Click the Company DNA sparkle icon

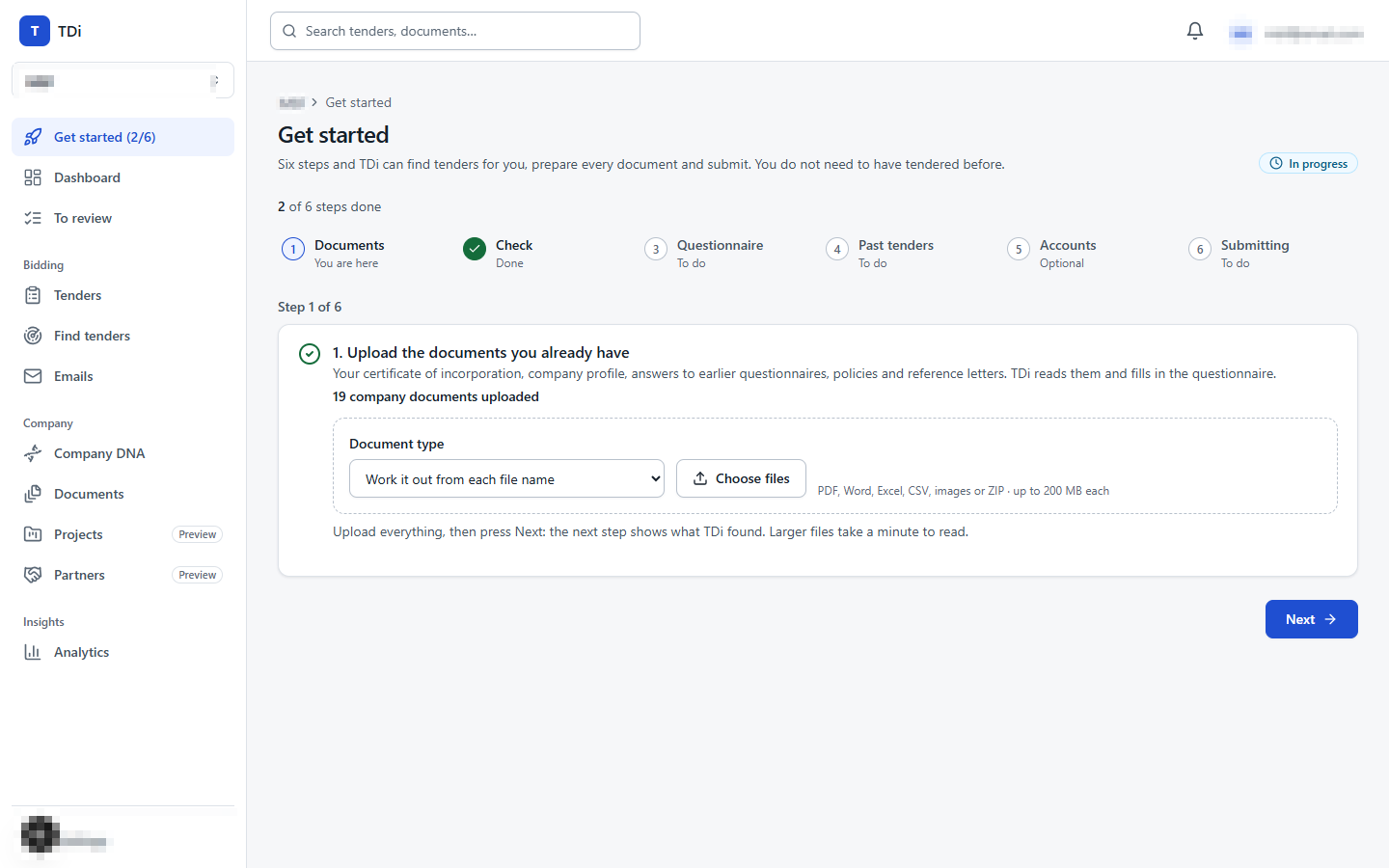[x=33, y=453]
